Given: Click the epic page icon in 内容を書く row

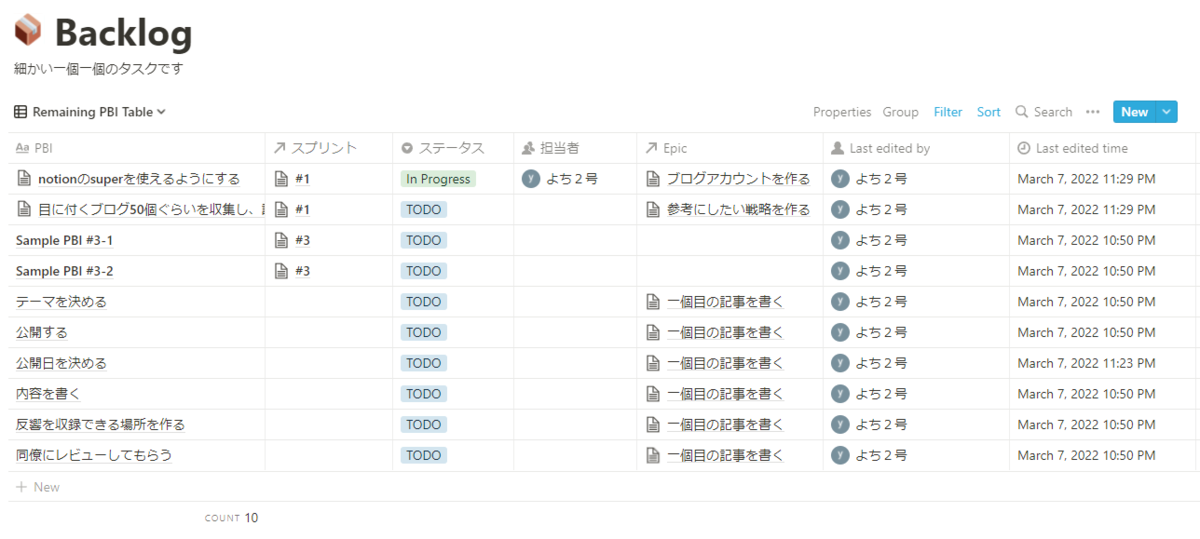Looking at the screenshot, I should [x=653, y=394].
